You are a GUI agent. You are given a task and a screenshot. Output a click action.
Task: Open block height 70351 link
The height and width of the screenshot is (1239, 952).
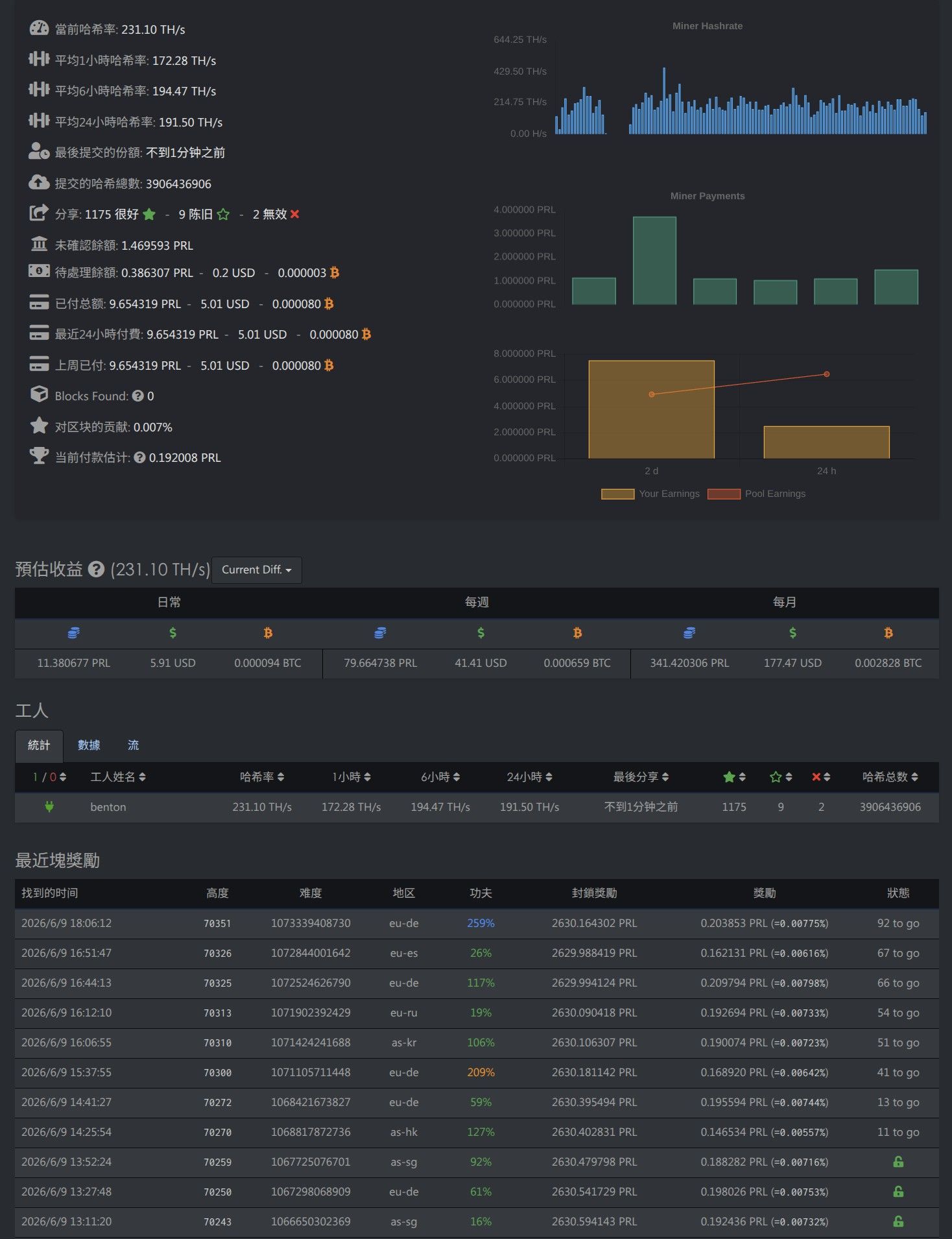point(217,923)
